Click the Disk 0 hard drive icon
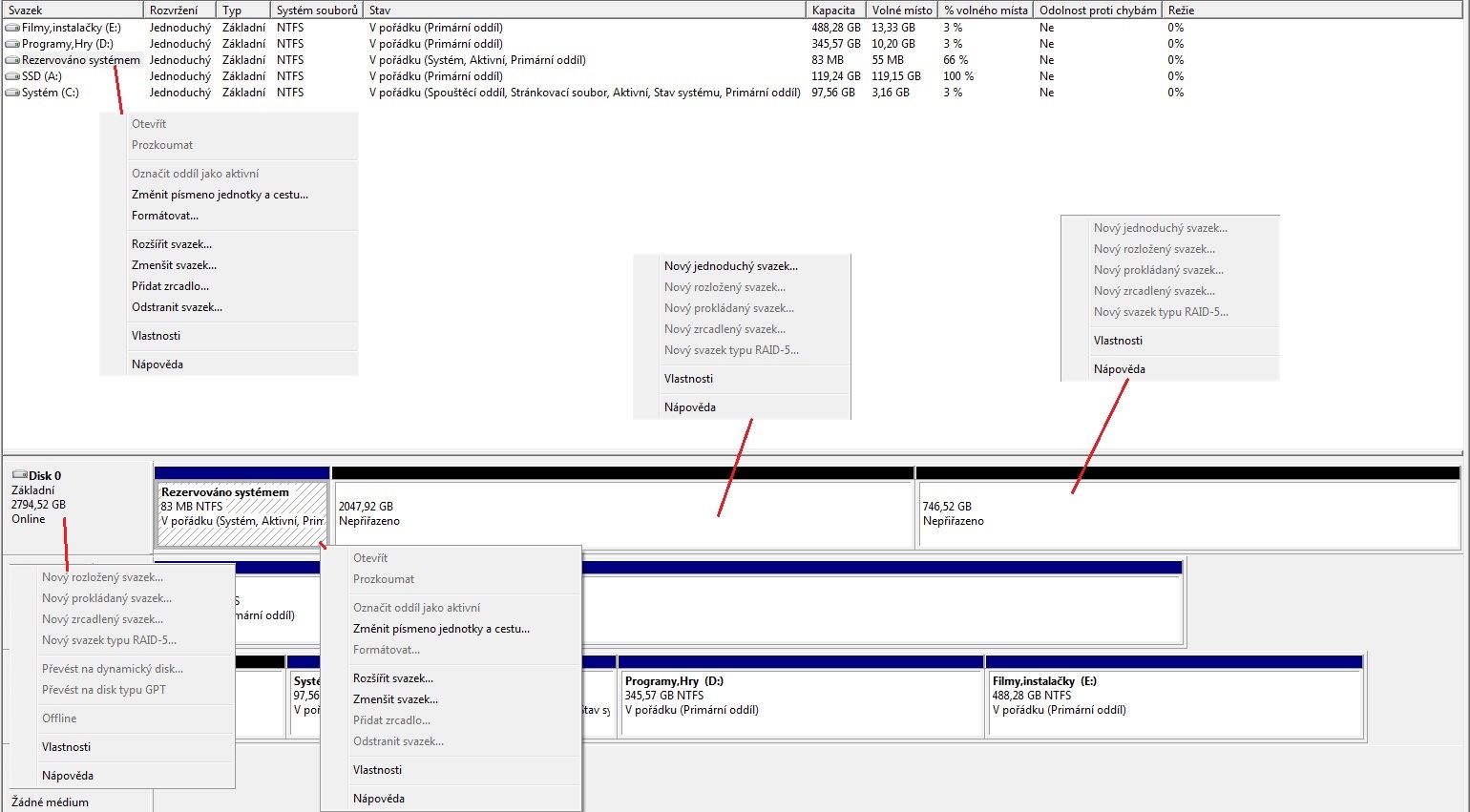Screen dimensions: 1470x812 (19, 475)
